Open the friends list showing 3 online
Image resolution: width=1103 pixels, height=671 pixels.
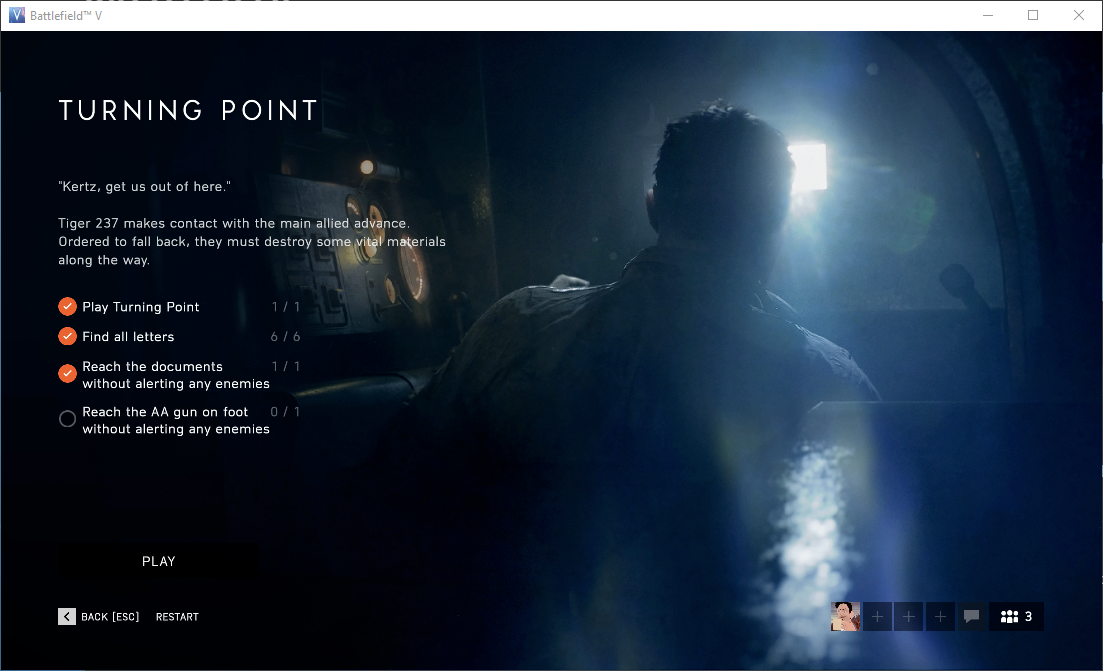[x=1016, y=617]
